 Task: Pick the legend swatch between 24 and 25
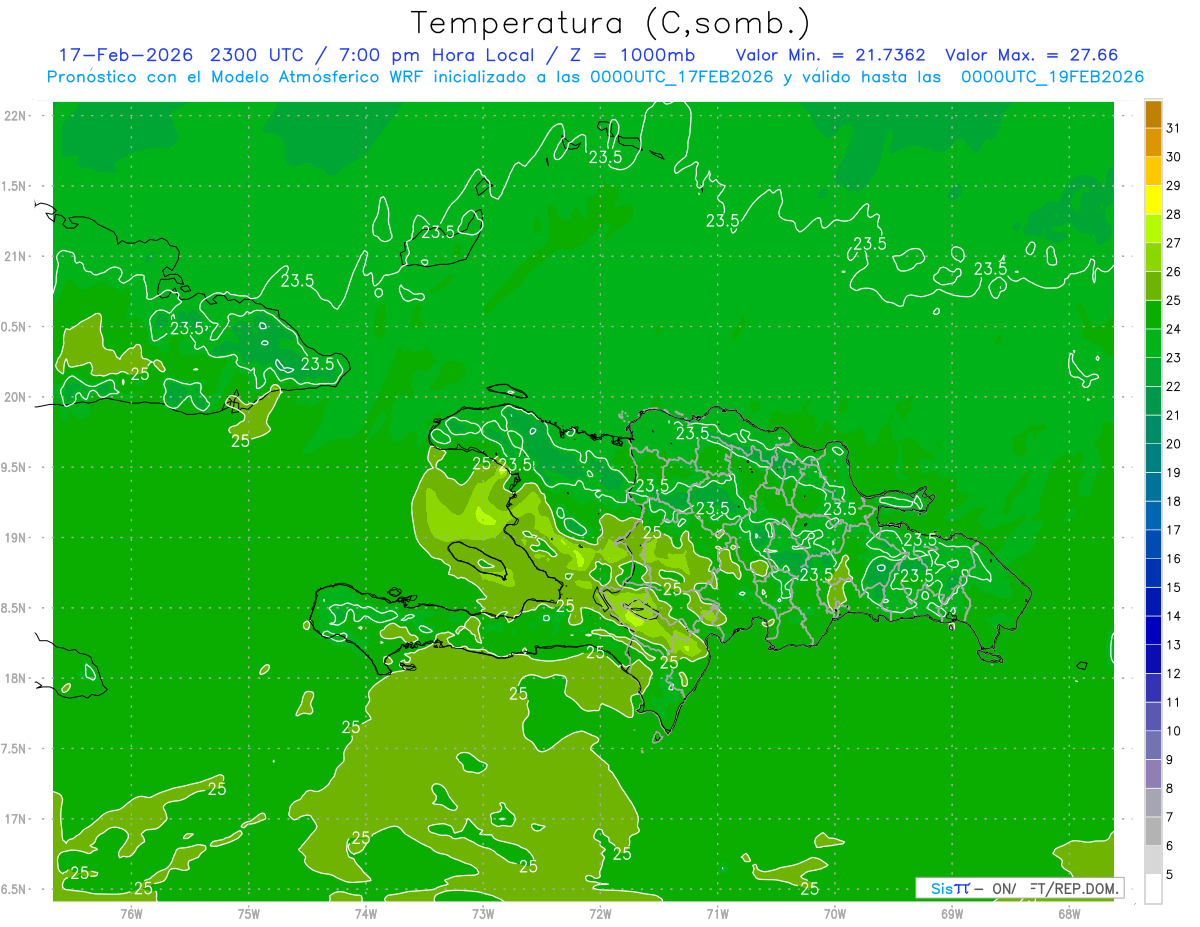point(1153,314)
